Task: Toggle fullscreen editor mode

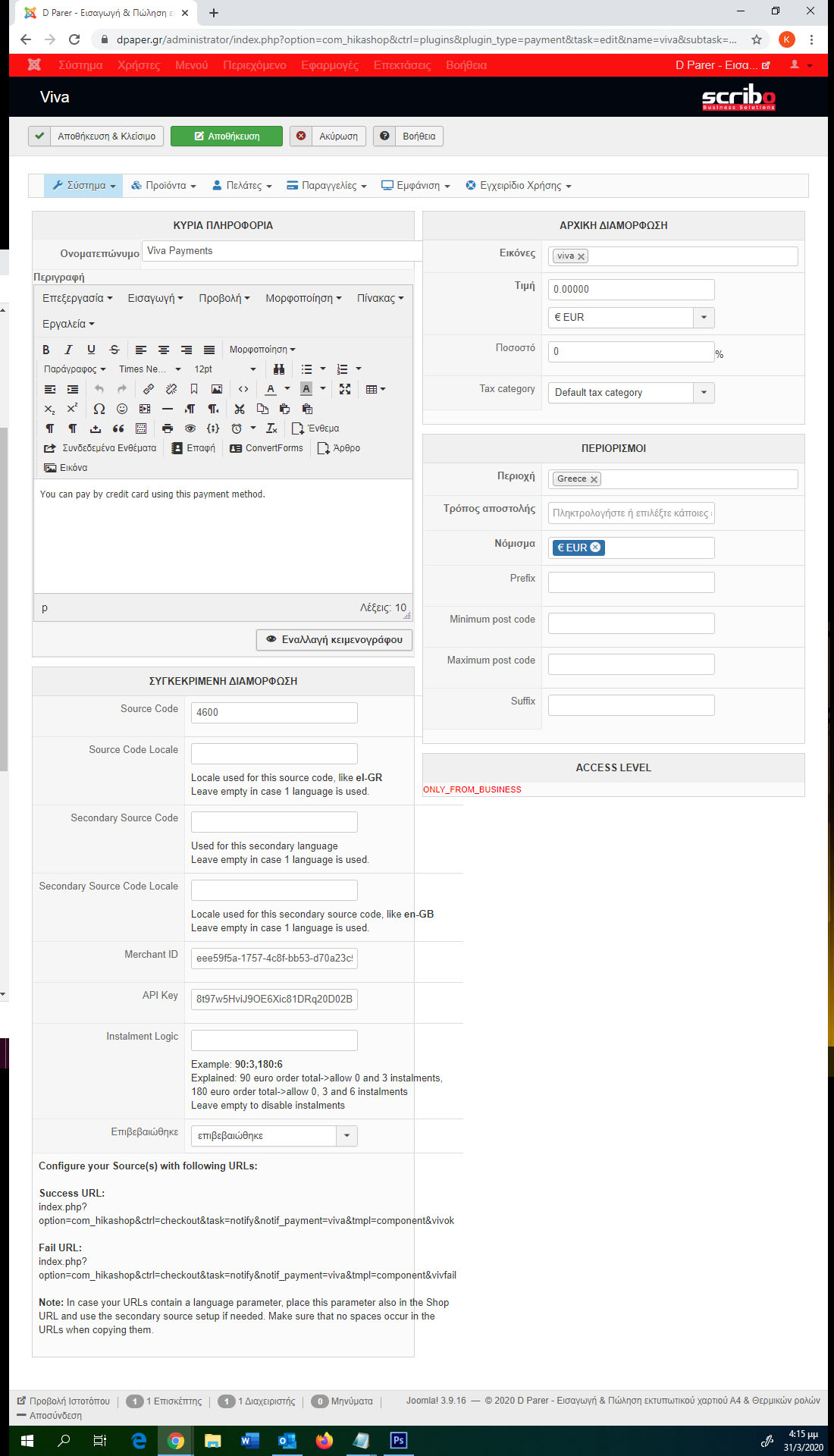Action: pos(345,389)
